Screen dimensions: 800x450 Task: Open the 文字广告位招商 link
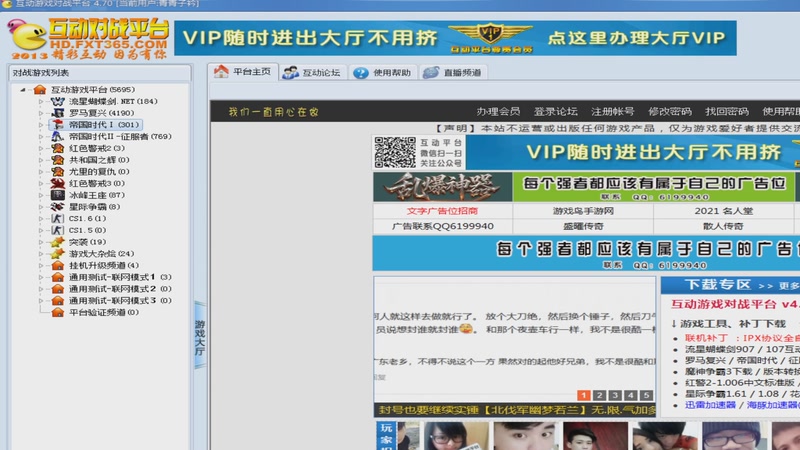442,211
